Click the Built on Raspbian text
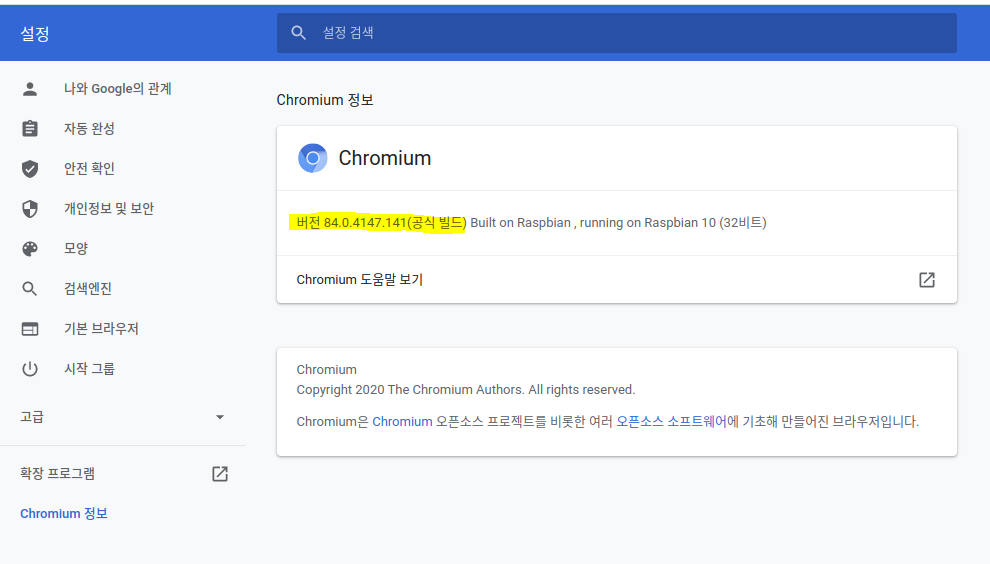The width and height of the screenshot is (990, 564). 520,223
